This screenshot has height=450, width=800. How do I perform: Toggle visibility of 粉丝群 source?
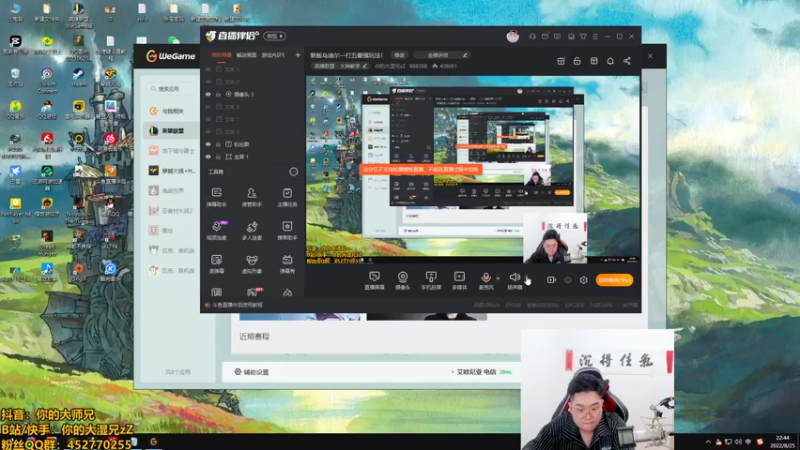click(x=208, y=144)
